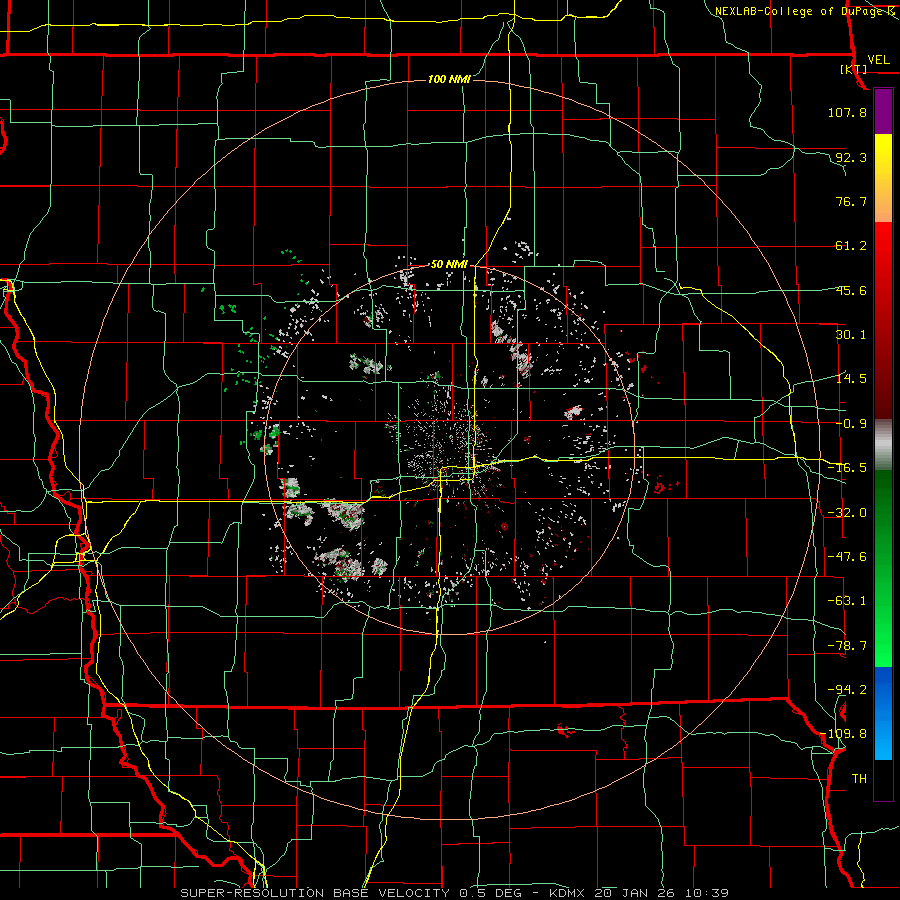Click the -0.9 scale label

coord(851,424)
